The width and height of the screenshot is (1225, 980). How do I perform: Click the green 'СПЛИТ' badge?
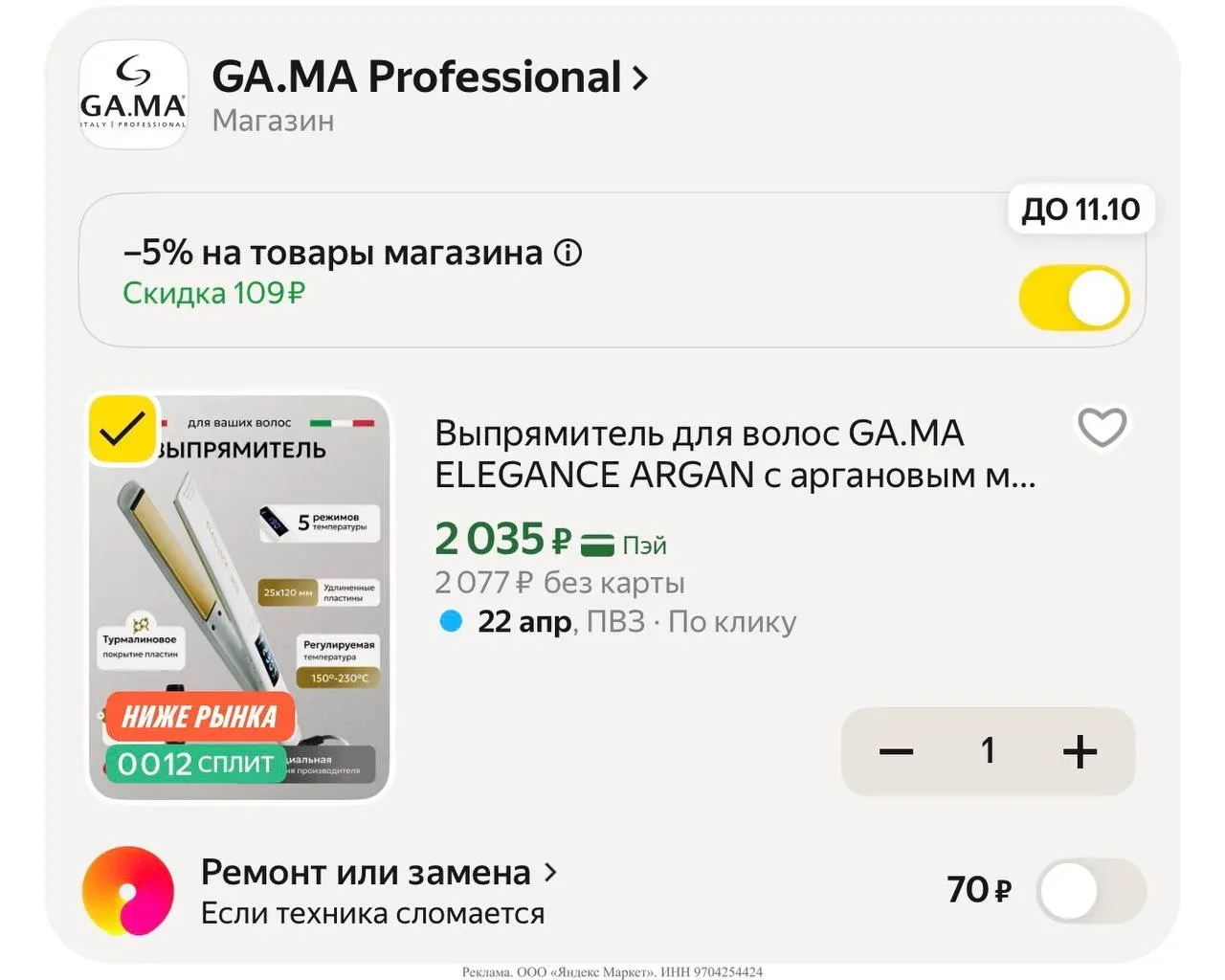pyautogui.click(x=196, y=764)
